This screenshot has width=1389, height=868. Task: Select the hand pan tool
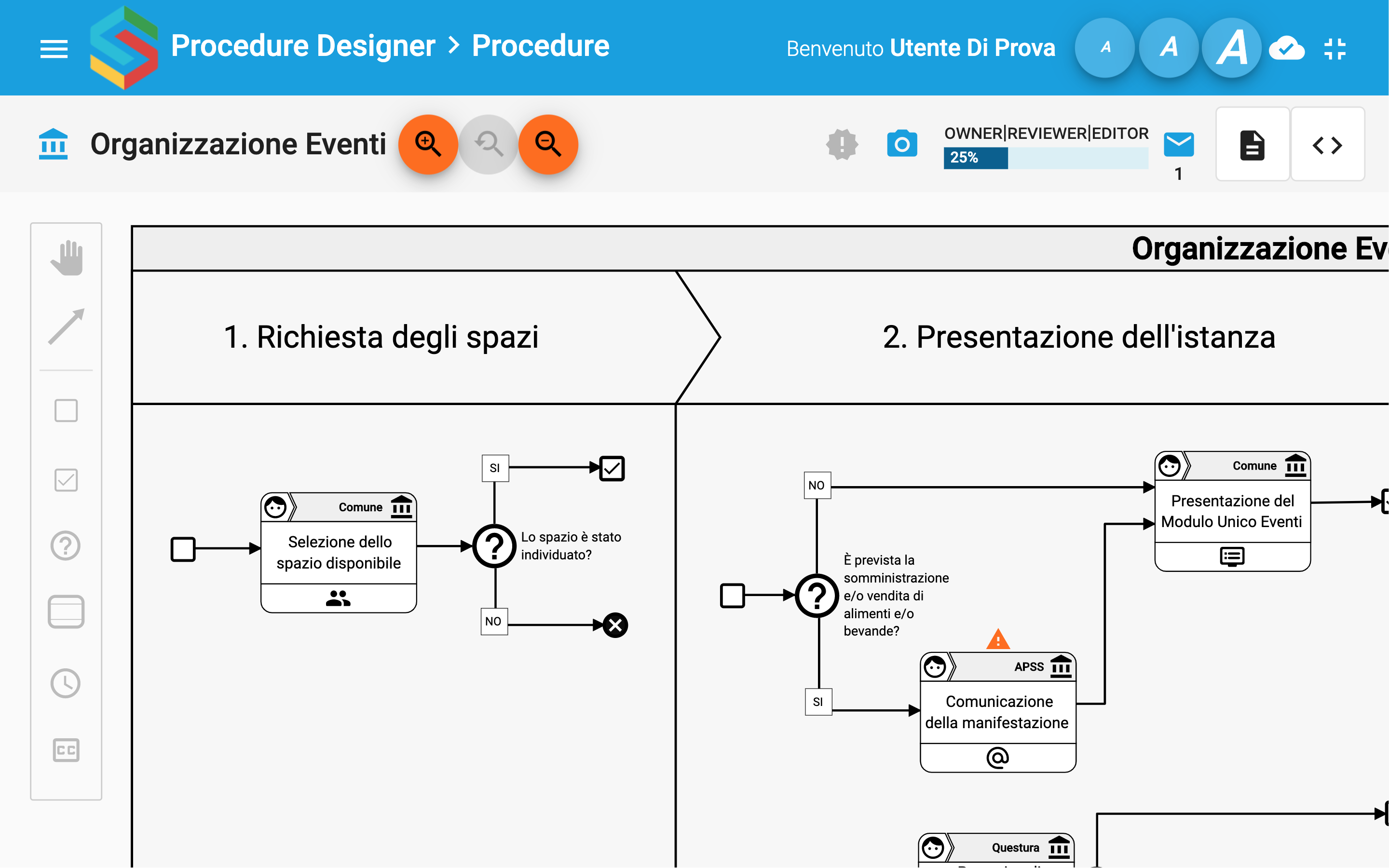click(x=67, y=258)
